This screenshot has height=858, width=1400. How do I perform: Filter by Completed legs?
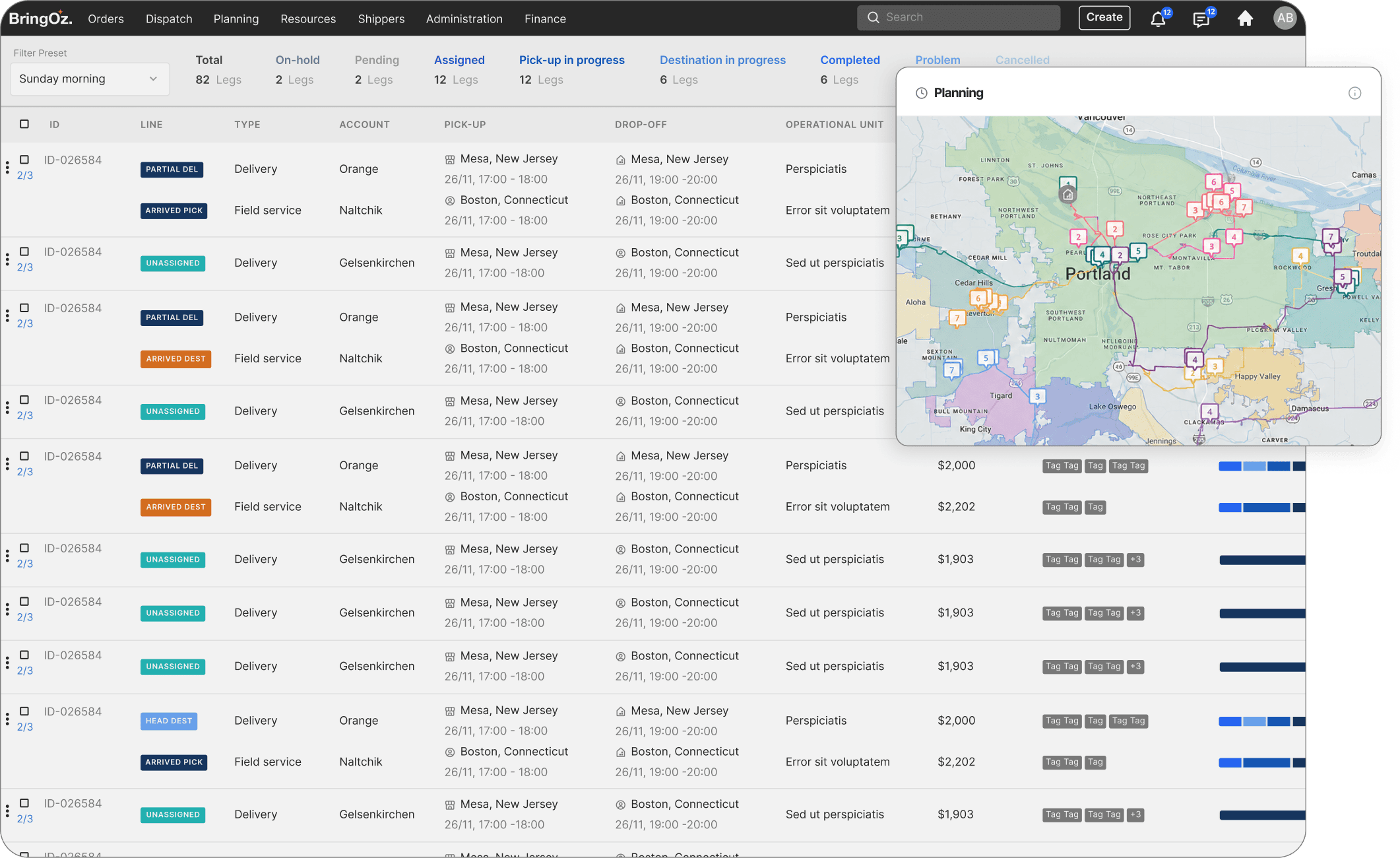850,69
